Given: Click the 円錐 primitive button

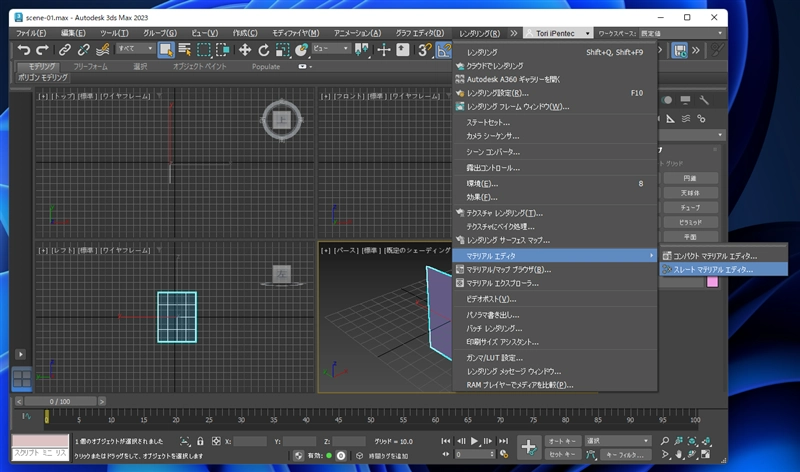Looking at the screenshot, I should (690, 178).
